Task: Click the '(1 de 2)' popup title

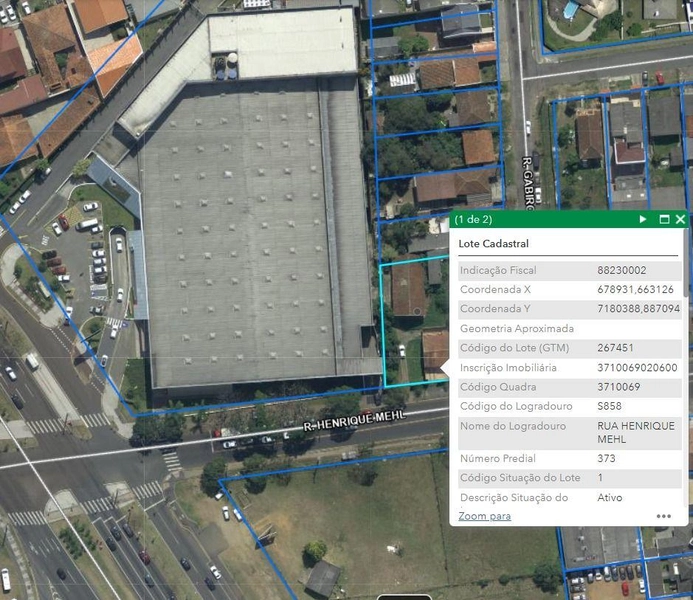Action: (x=473, y=219)
